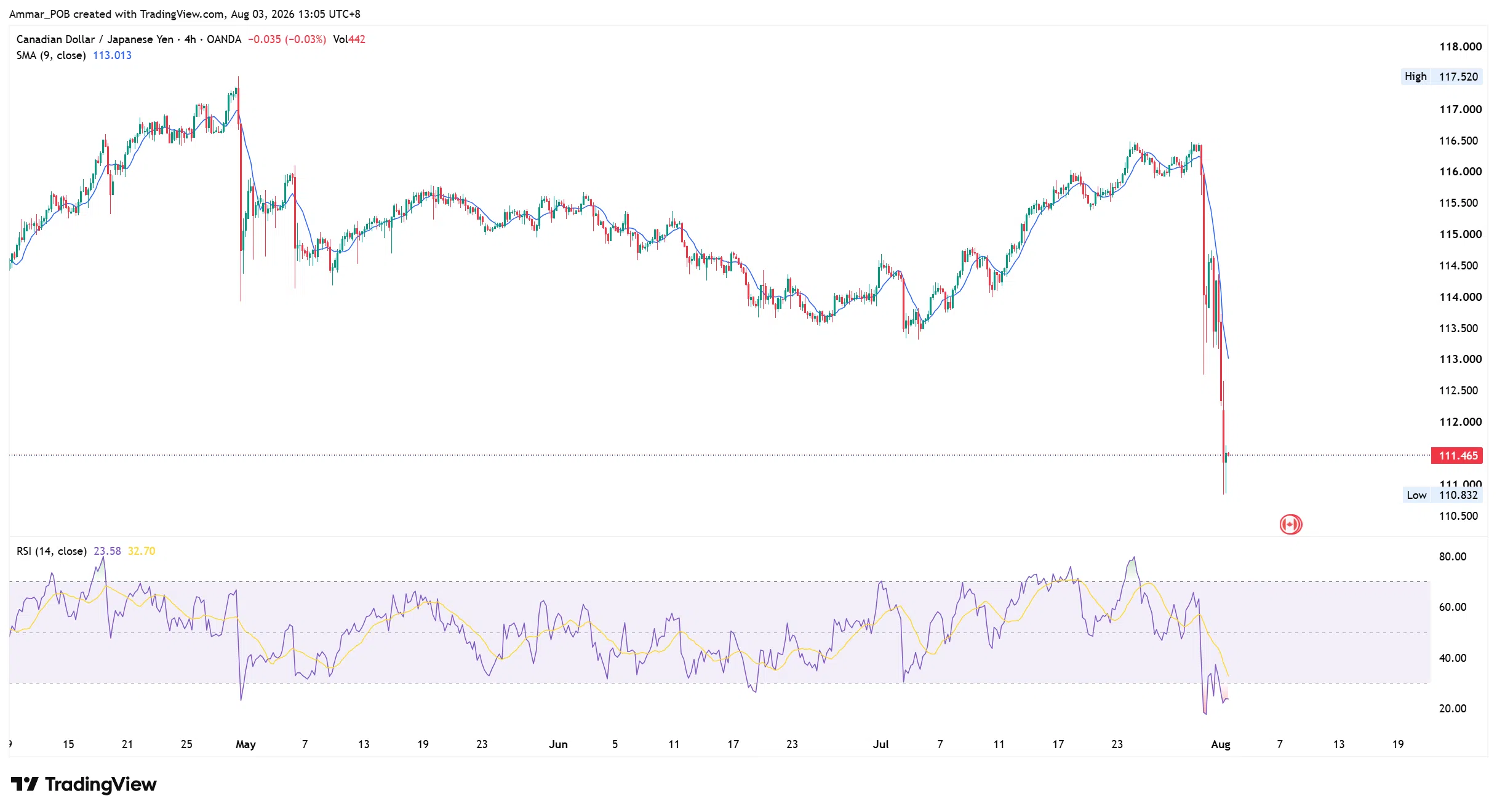Click the 40.00 RSI axis label
The image size is (1497, 812).
(x=1453, y=658)
